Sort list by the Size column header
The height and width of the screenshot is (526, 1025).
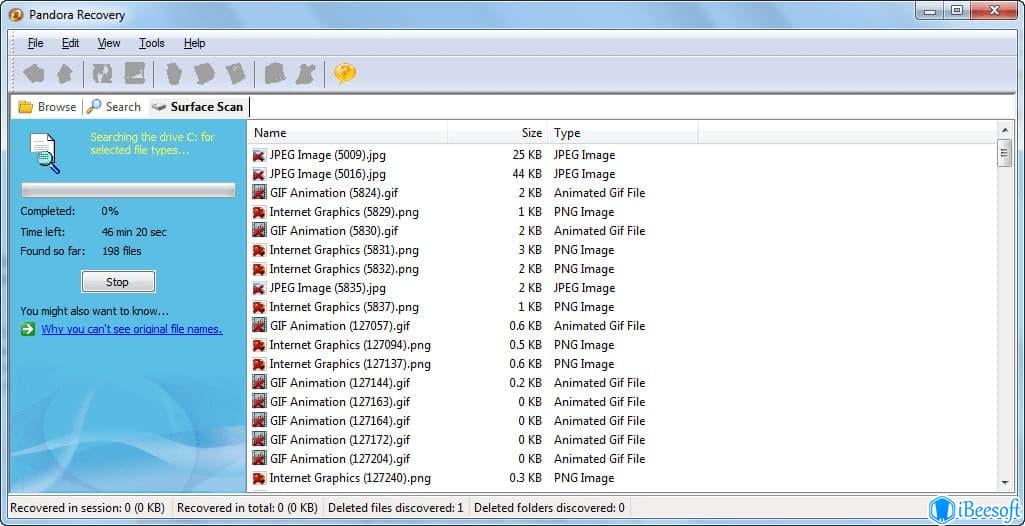point(497,133)
